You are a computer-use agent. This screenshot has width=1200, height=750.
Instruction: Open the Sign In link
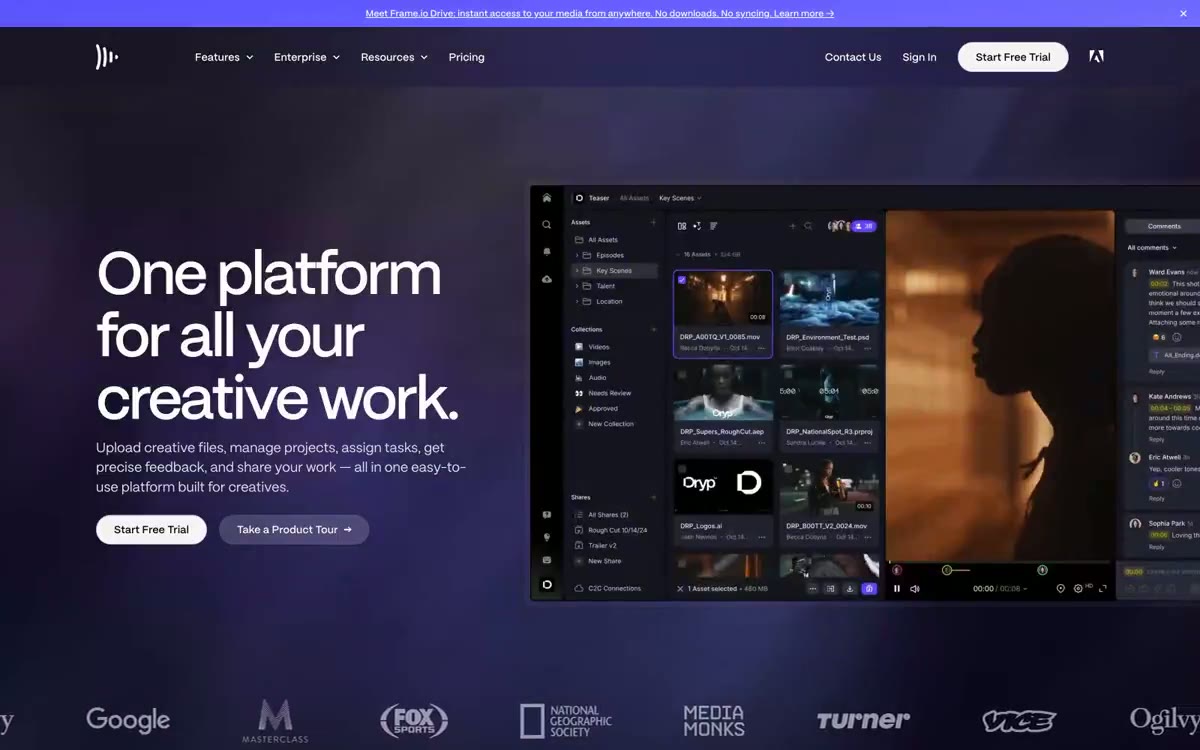click(x=919, y=57)
